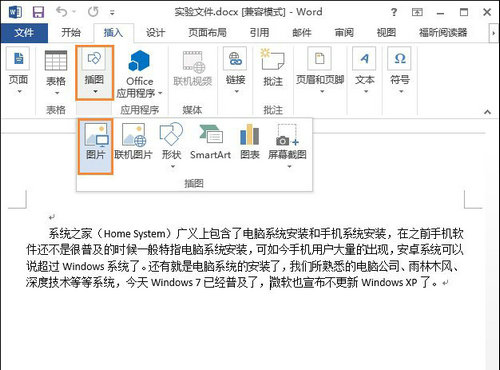Click the Word application icon in title bar
The width and height of the screenshot is (500, 370).
(x=15, y=12)
